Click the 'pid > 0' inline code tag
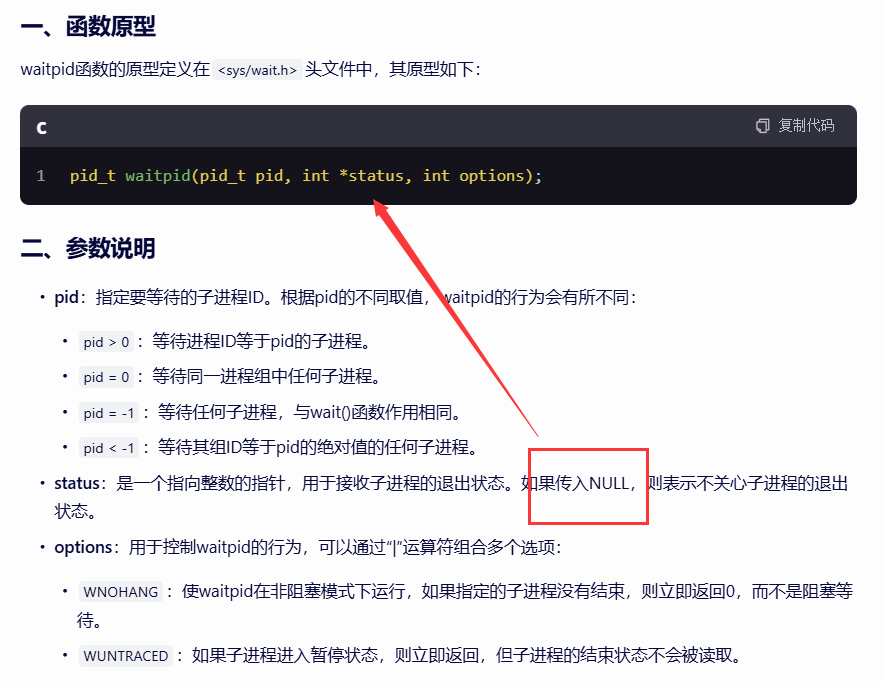 106,342
